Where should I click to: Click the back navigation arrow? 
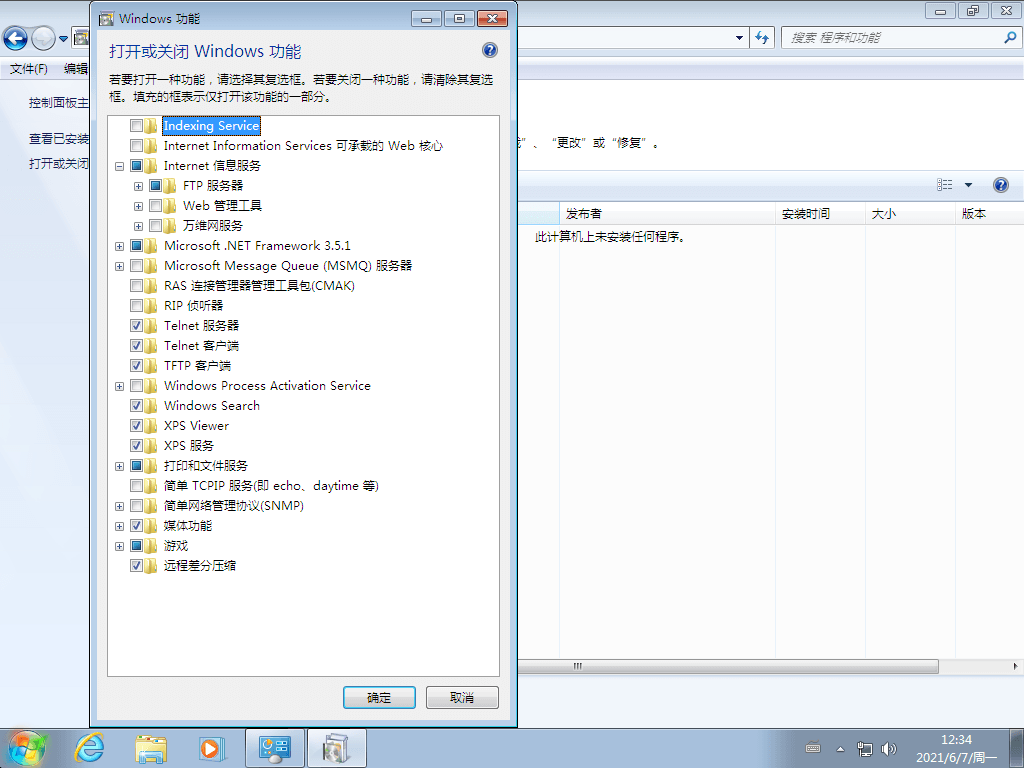click(x=15, y=37)
